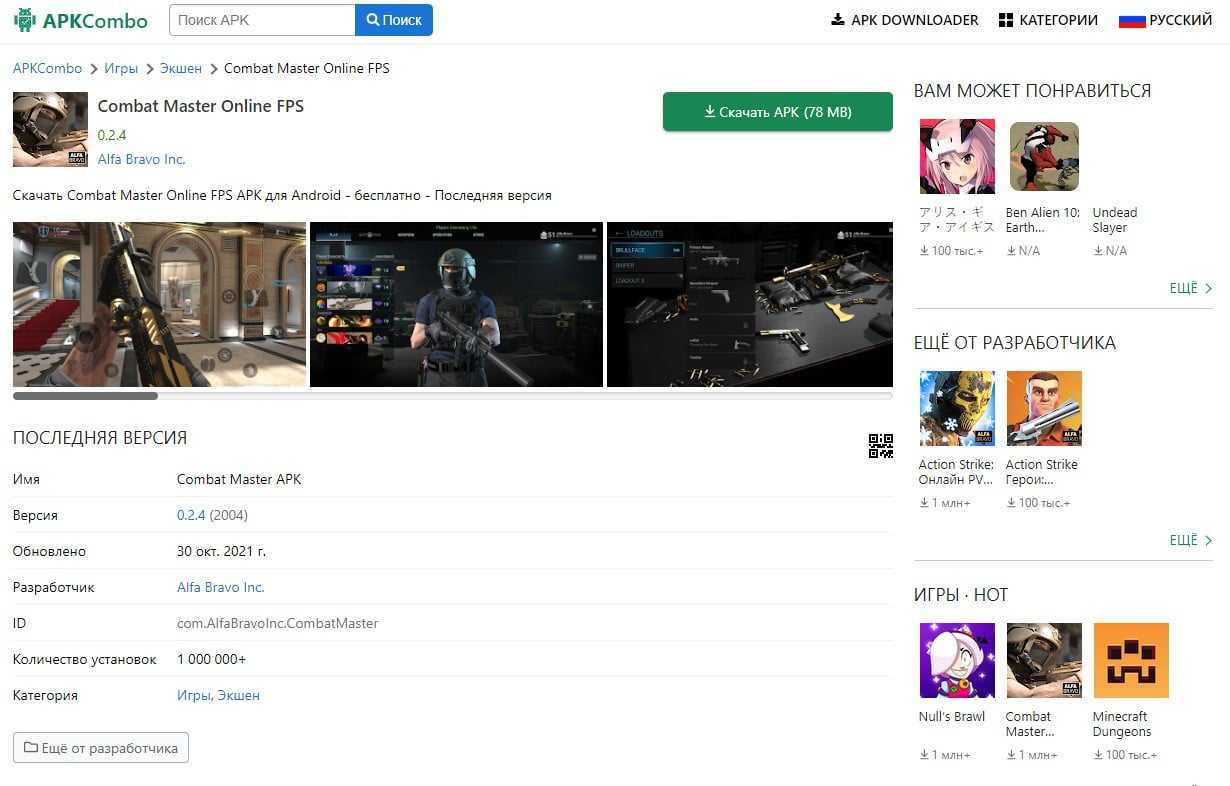Click the APKCombo Android logo
Image resolution: width=1230 pixels, height=786 pixels.
click(x=24, y=20)
